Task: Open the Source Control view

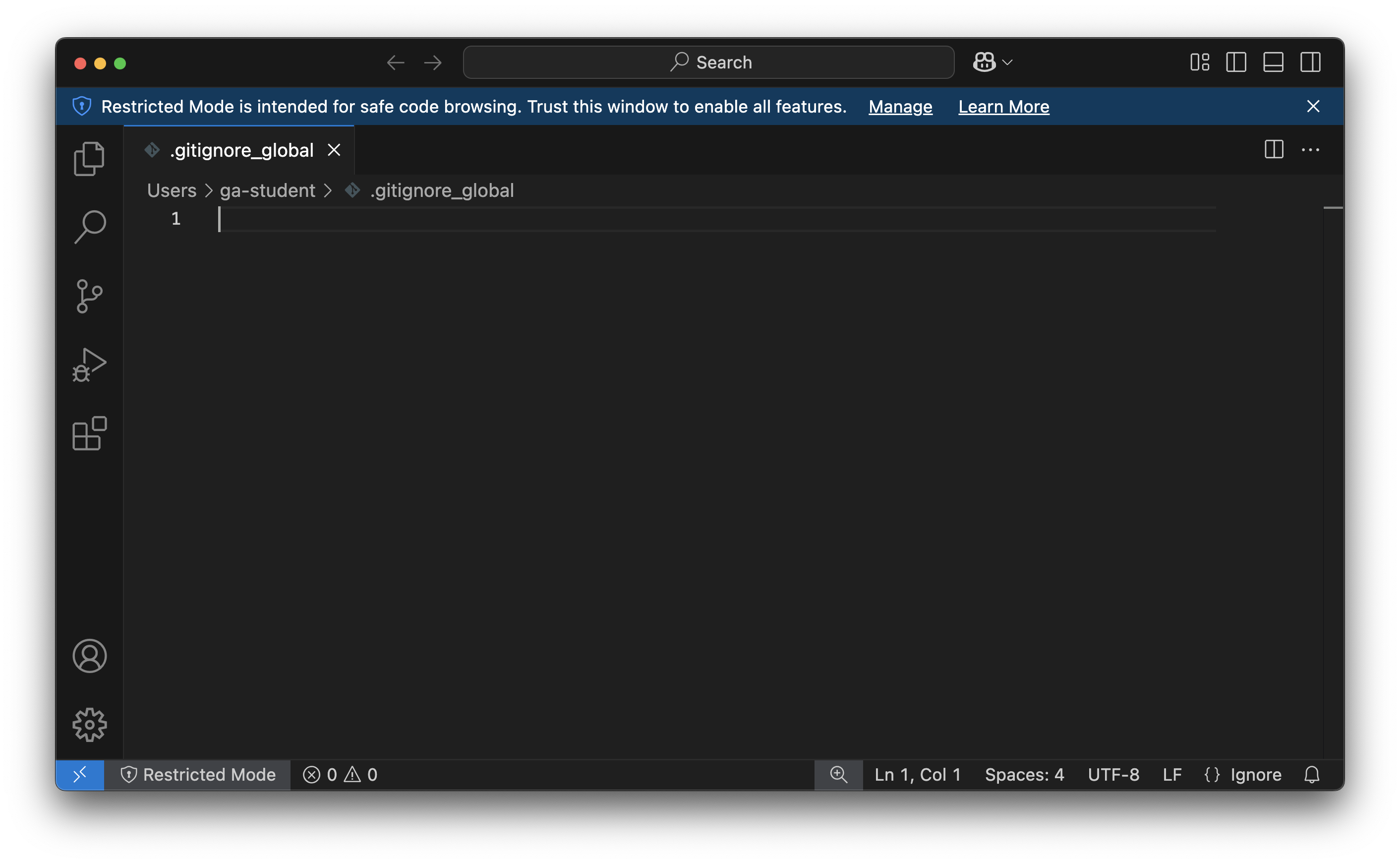Action: point(90,296)
